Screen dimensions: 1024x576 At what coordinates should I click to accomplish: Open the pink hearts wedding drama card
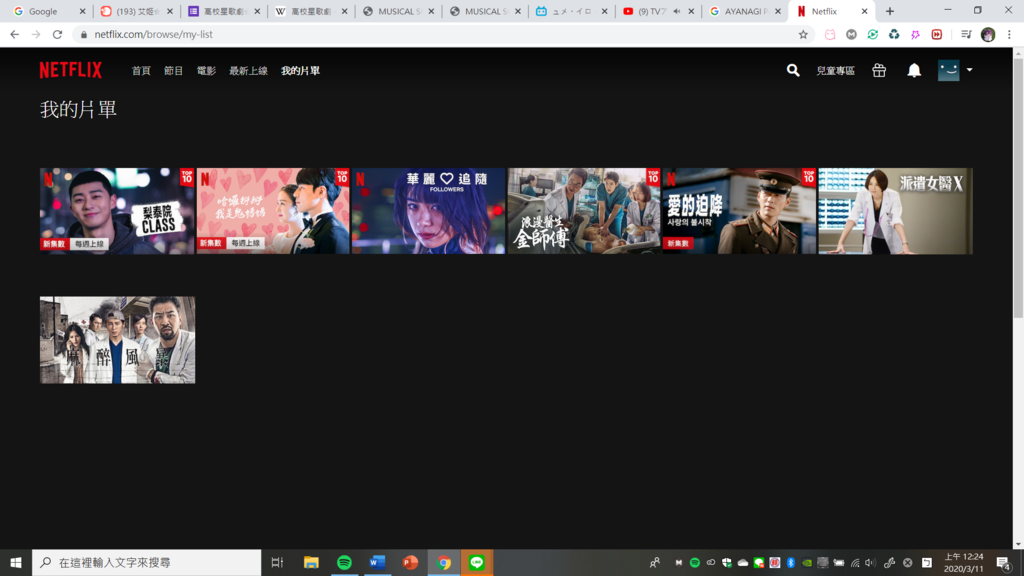point(273,211)
